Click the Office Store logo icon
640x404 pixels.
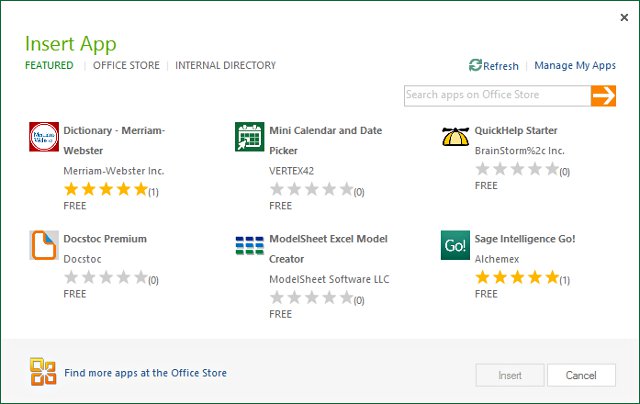point(43,372)
